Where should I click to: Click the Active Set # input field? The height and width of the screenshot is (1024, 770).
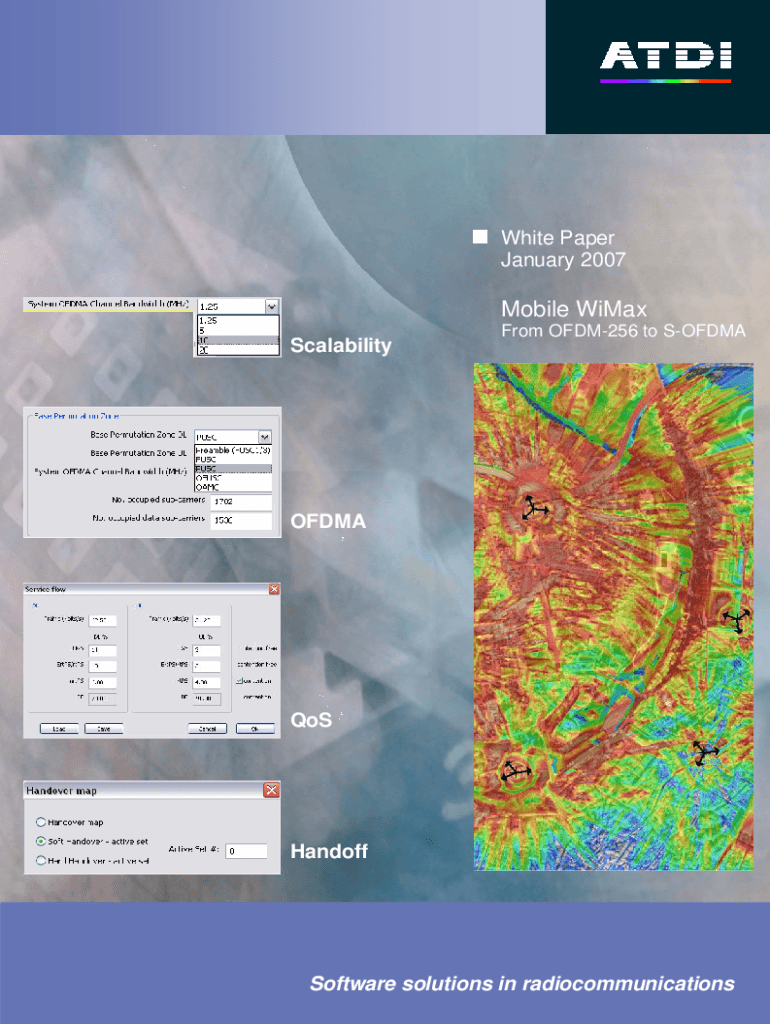(245, 851)
